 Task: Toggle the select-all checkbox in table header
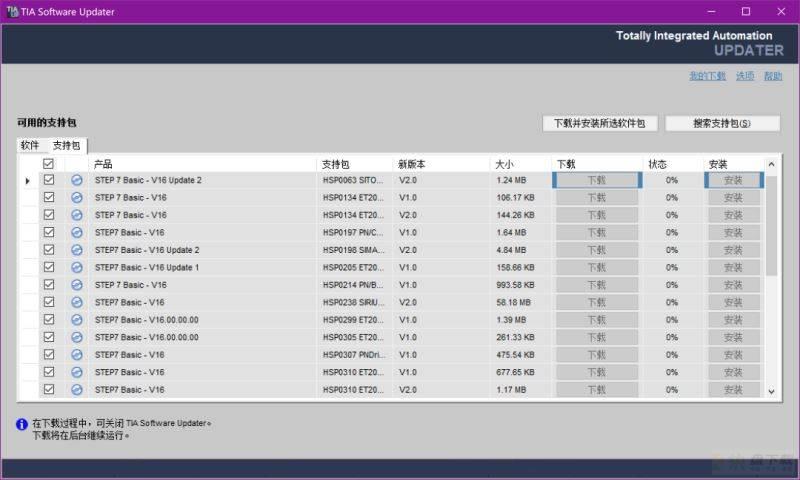pyautogui.click(x=48, y=164)
